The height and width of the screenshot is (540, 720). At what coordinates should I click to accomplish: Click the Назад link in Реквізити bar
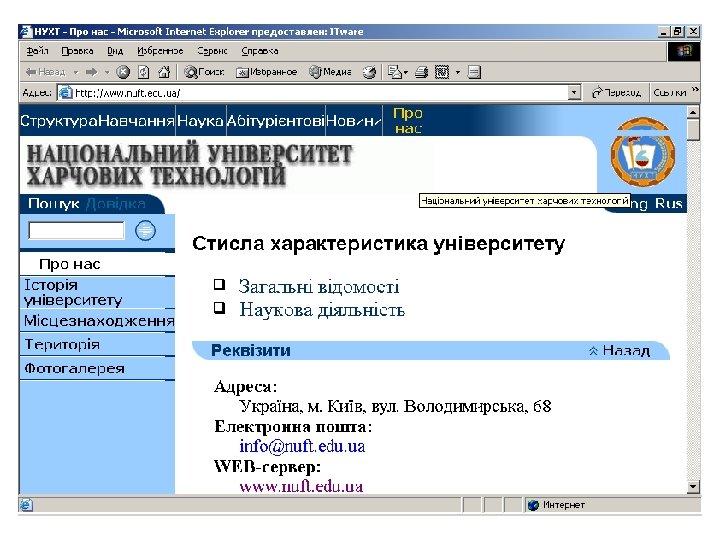point(619,350)
